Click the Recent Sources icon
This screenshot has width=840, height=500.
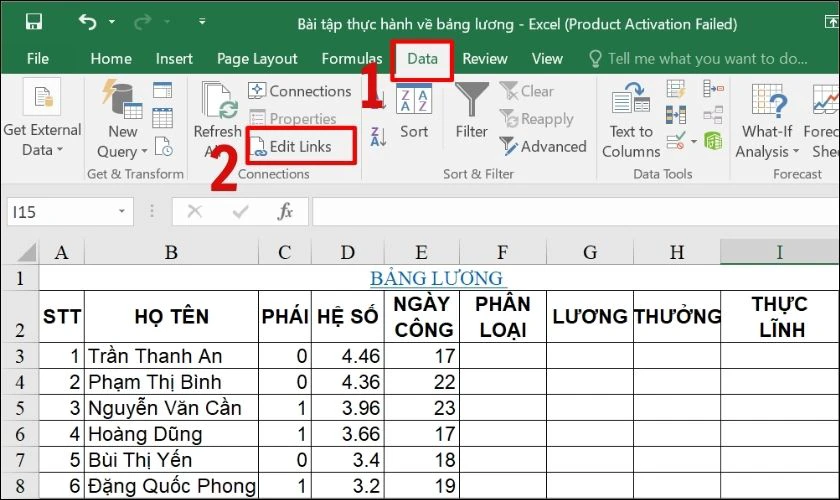tap(163, 146)
